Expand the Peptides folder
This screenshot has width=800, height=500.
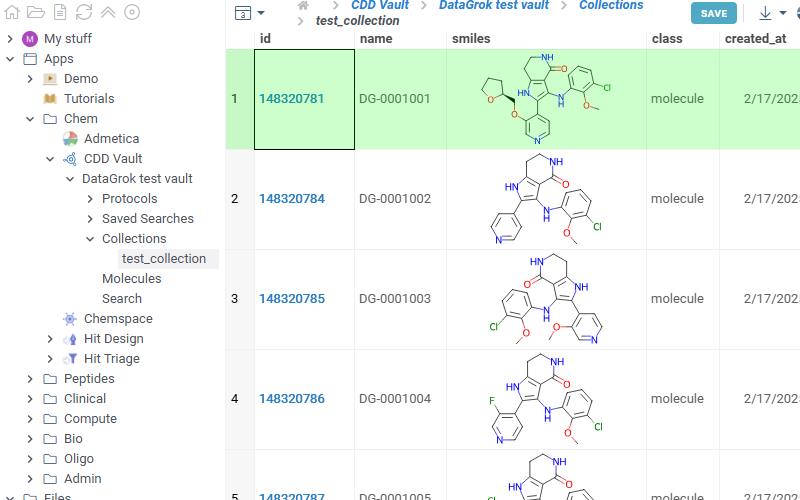coord(30,379)
